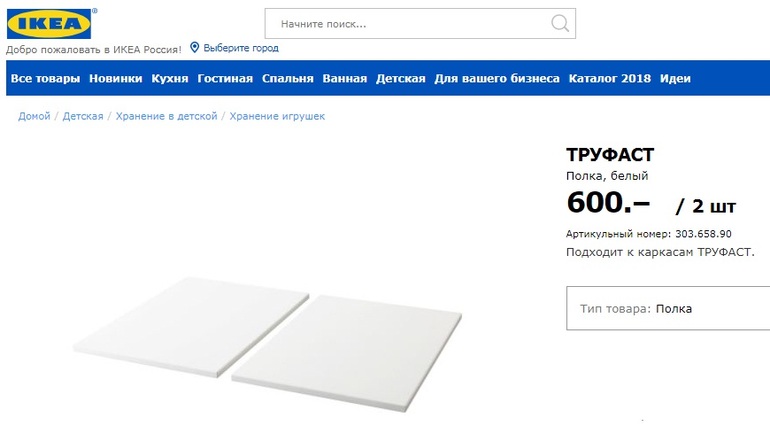Open "Хранение в детской" breadcrumb
The width and height of the screenshot is (770, 426).
166,116
